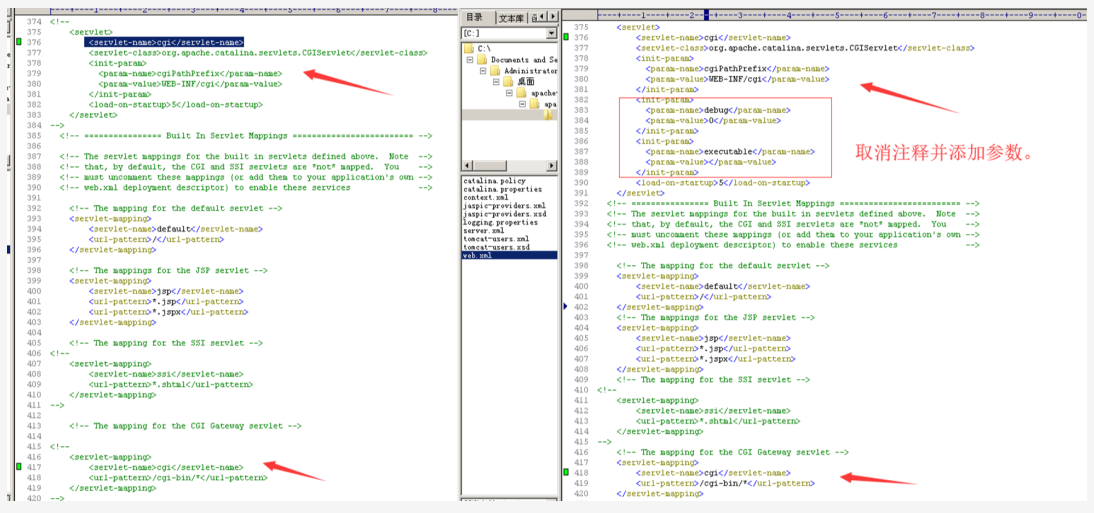Click line 382 load-on-startup in left editor

coord(175,104)
